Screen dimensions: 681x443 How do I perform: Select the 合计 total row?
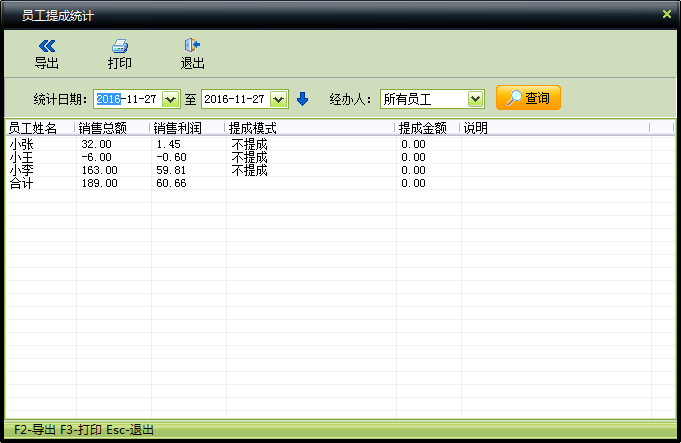tap(340, 183)
